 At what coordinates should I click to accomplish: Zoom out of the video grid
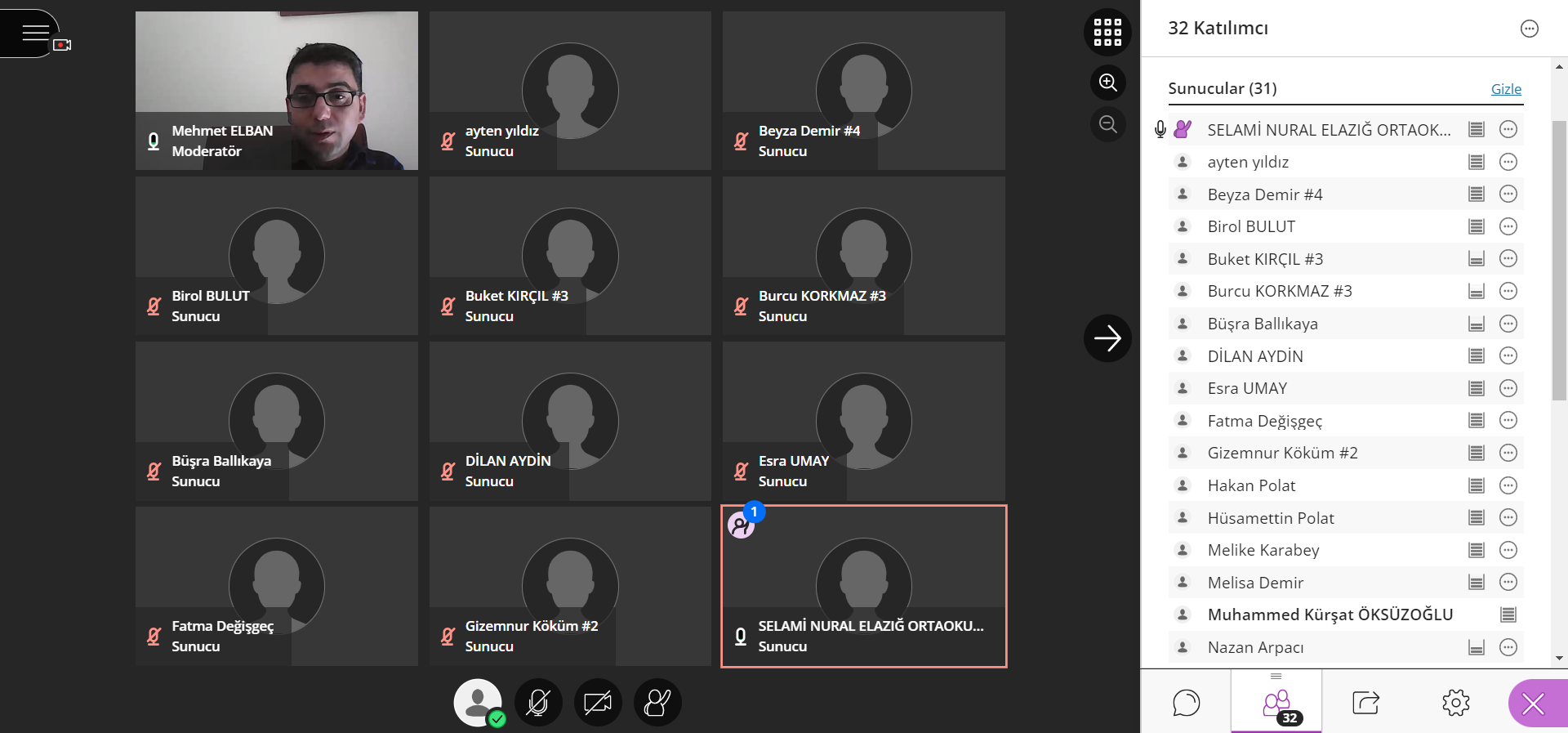click(1108, 124)
